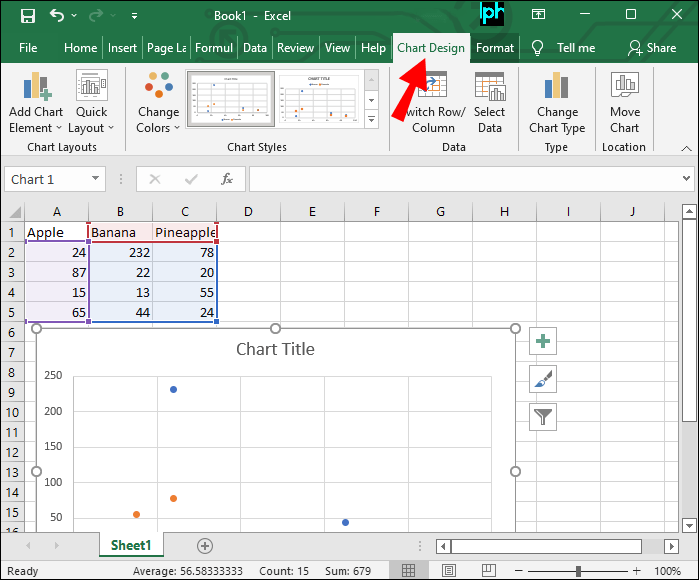Switch to the Format tab
This screenshot has height=580, width=699.
(494, 48)
